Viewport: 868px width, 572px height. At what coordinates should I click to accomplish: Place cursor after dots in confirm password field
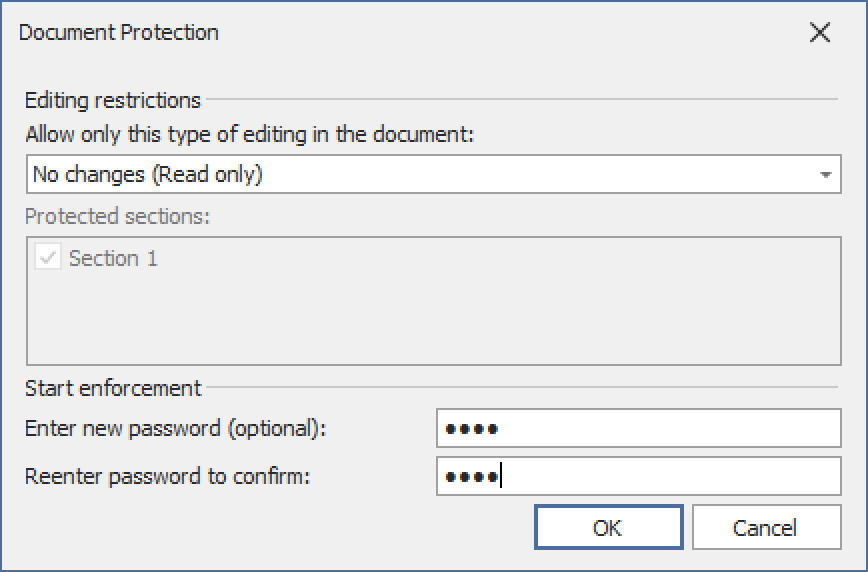[x=502, y=476]
